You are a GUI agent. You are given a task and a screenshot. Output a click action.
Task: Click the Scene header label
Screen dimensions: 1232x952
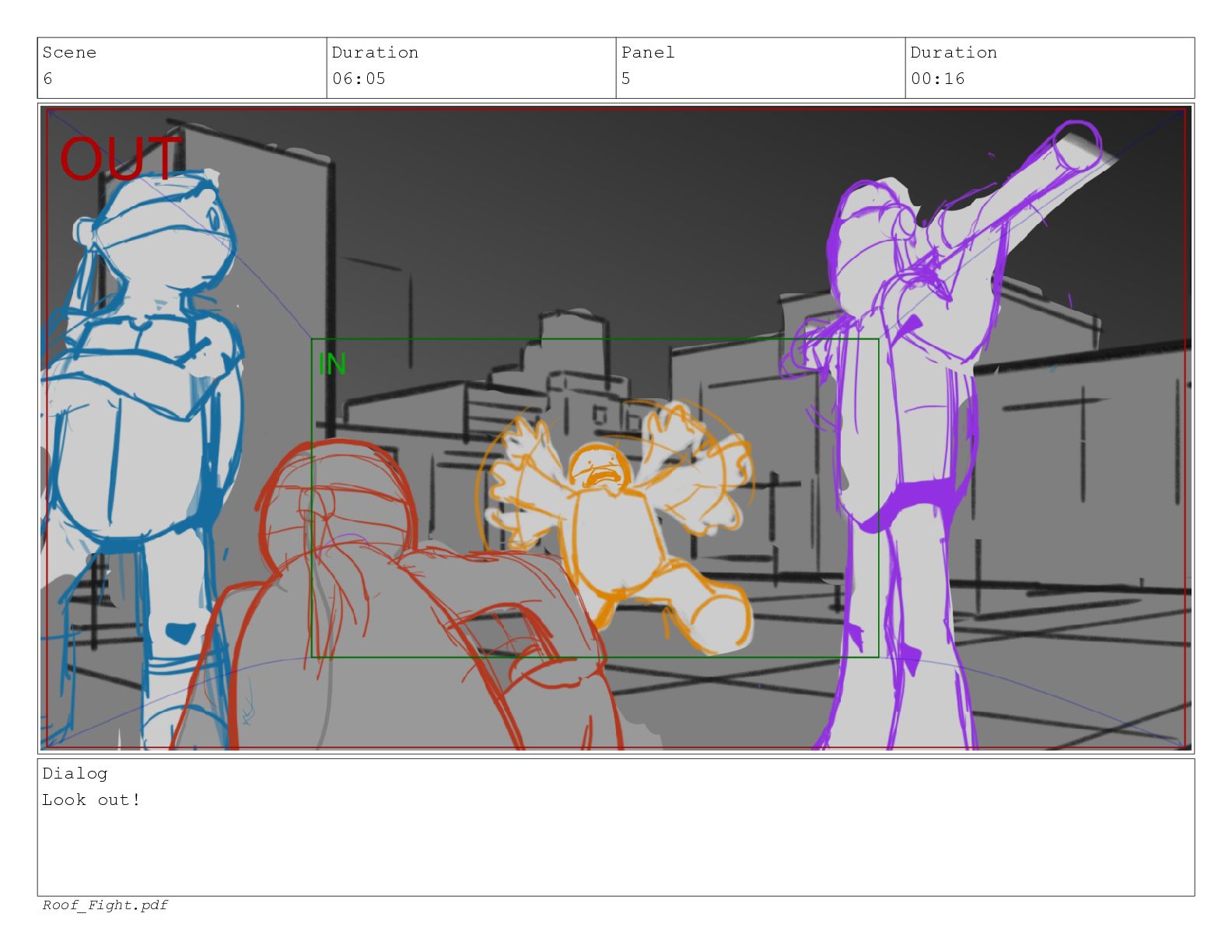pos(69,52)
